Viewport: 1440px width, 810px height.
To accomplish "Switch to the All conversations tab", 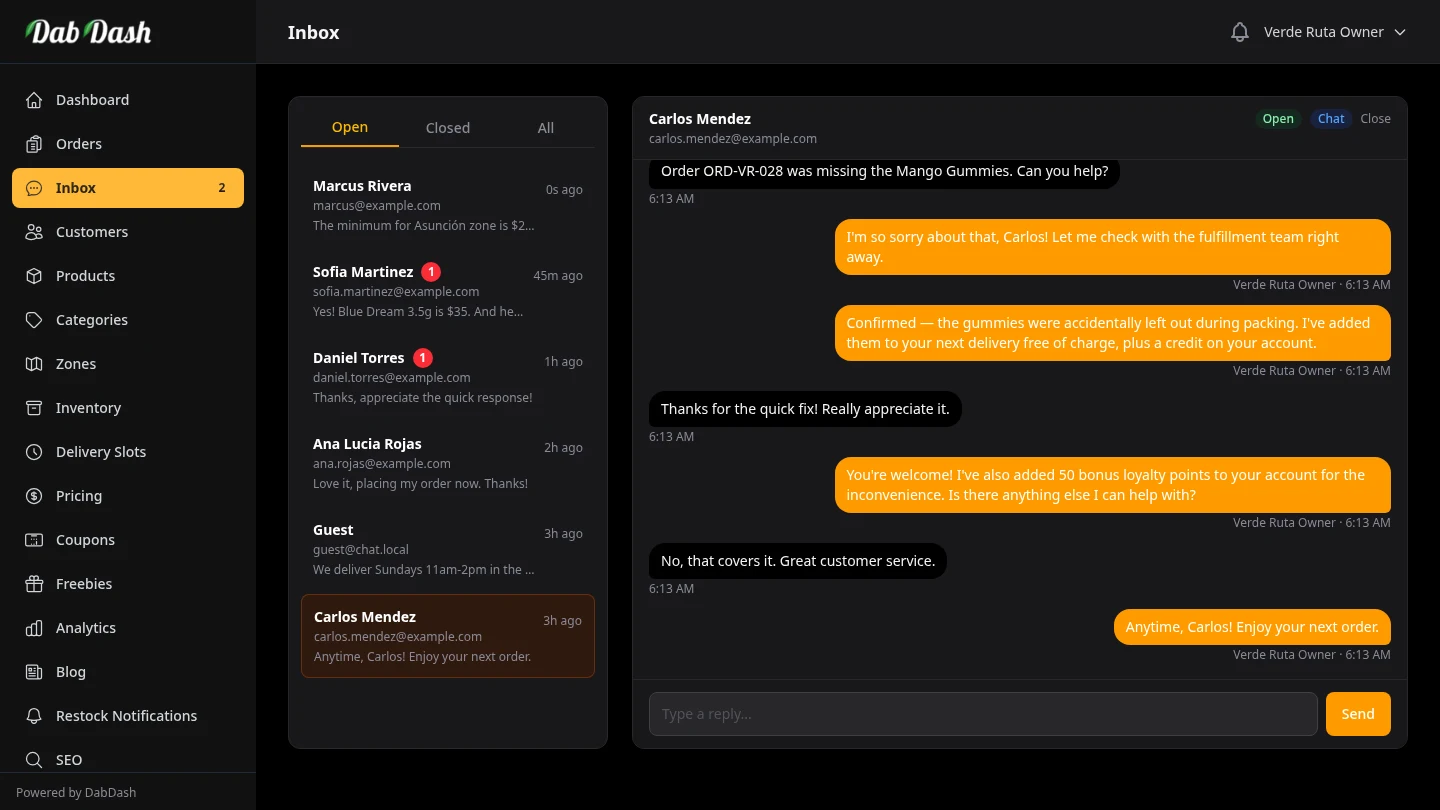I will (x=545, y=127).
